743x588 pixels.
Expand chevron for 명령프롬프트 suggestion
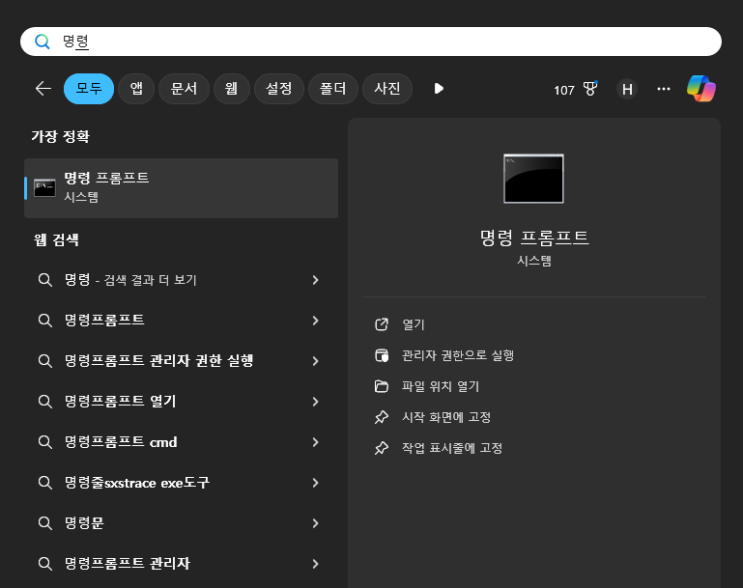click(x=316, y=321)
